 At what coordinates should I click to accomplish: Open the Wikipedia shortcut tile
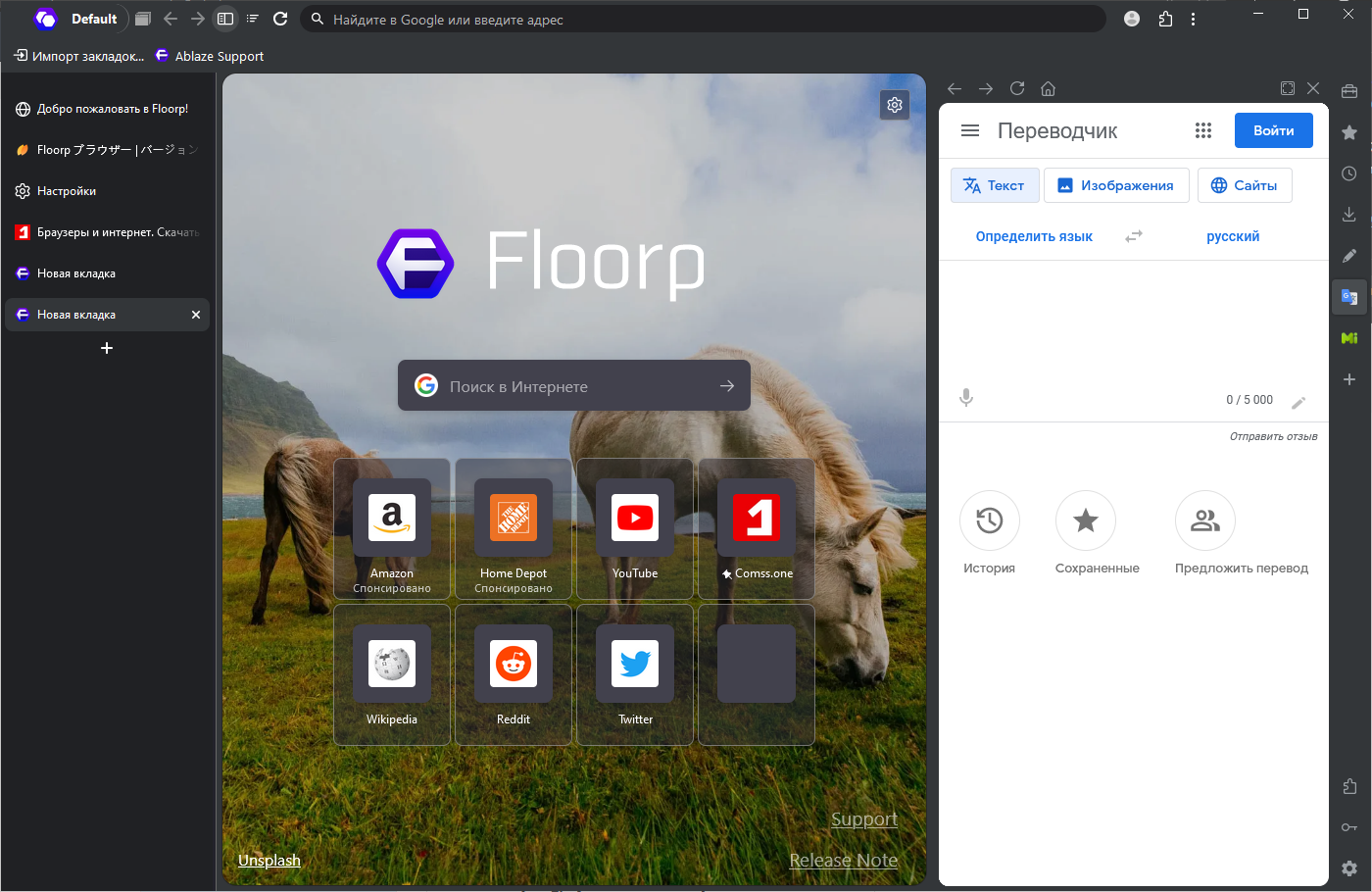392,675
